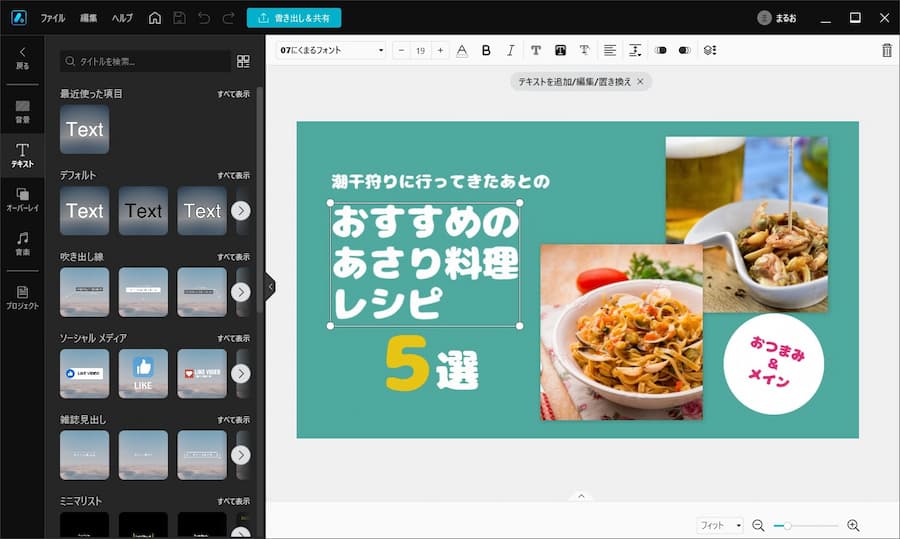Click the 書き出し＆共有 button
The height and width of the screenshot is (539, 900).
(x=294, y=18)
